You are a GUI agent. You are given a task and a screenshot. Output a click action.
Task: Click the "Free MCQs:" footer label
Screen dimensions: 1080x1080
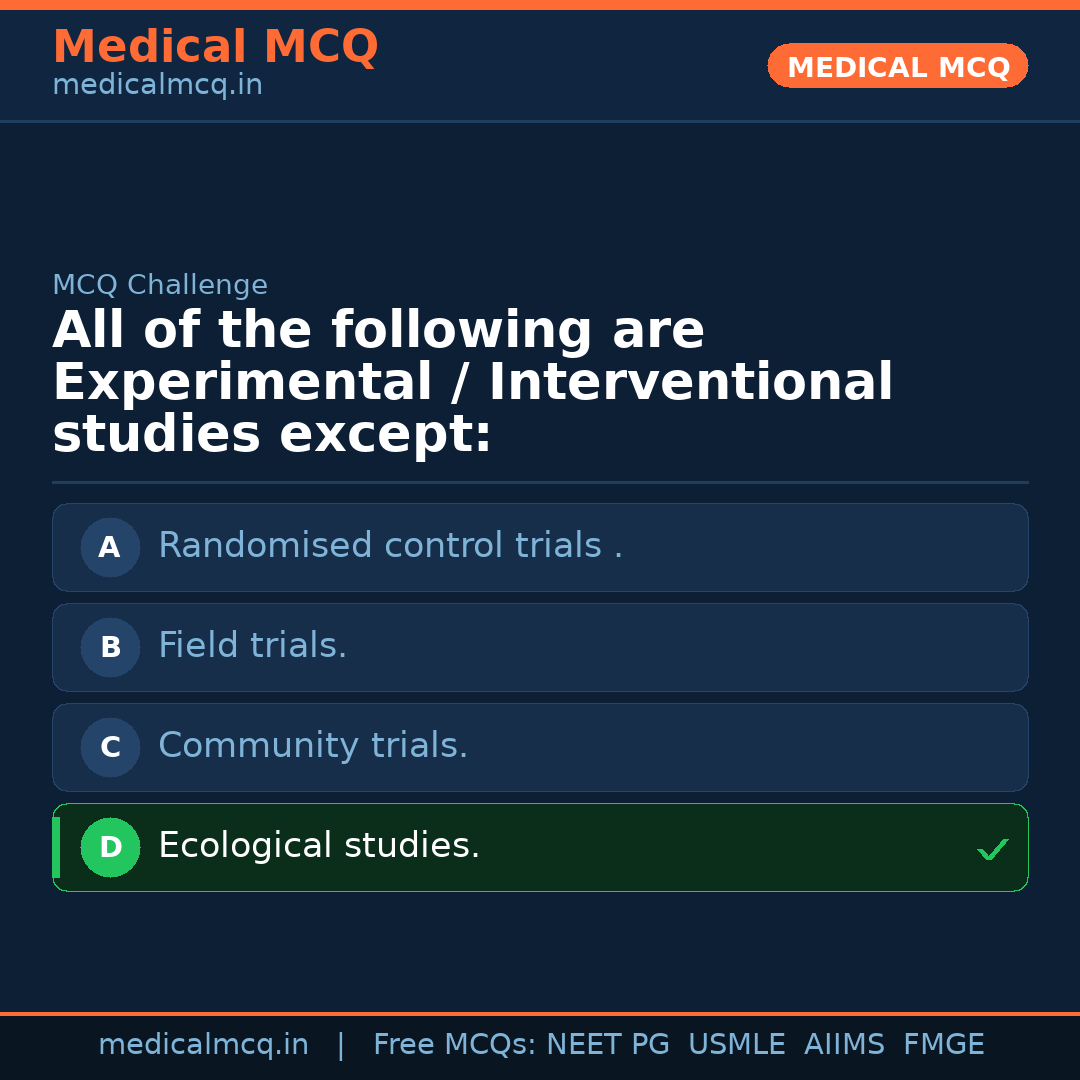(x=454, y=1045)
